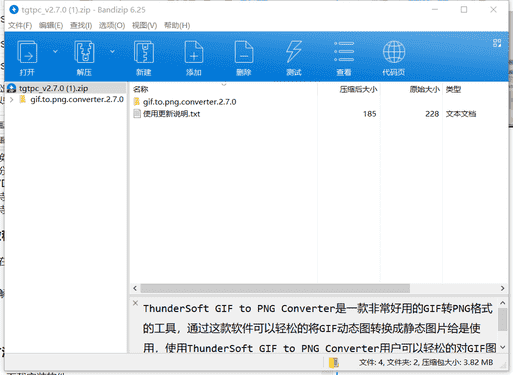Click the comment panel vertical scrollbar thumb

503,319
